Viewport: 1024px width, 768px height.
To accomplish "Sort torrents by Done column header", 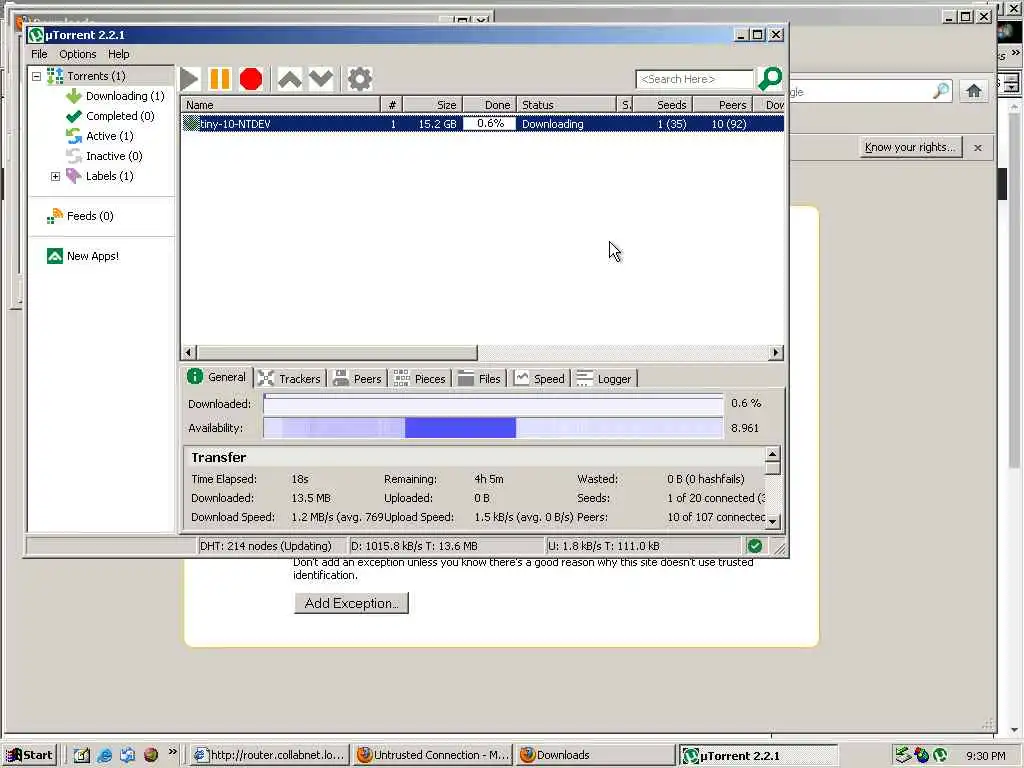I will [490, 104].
